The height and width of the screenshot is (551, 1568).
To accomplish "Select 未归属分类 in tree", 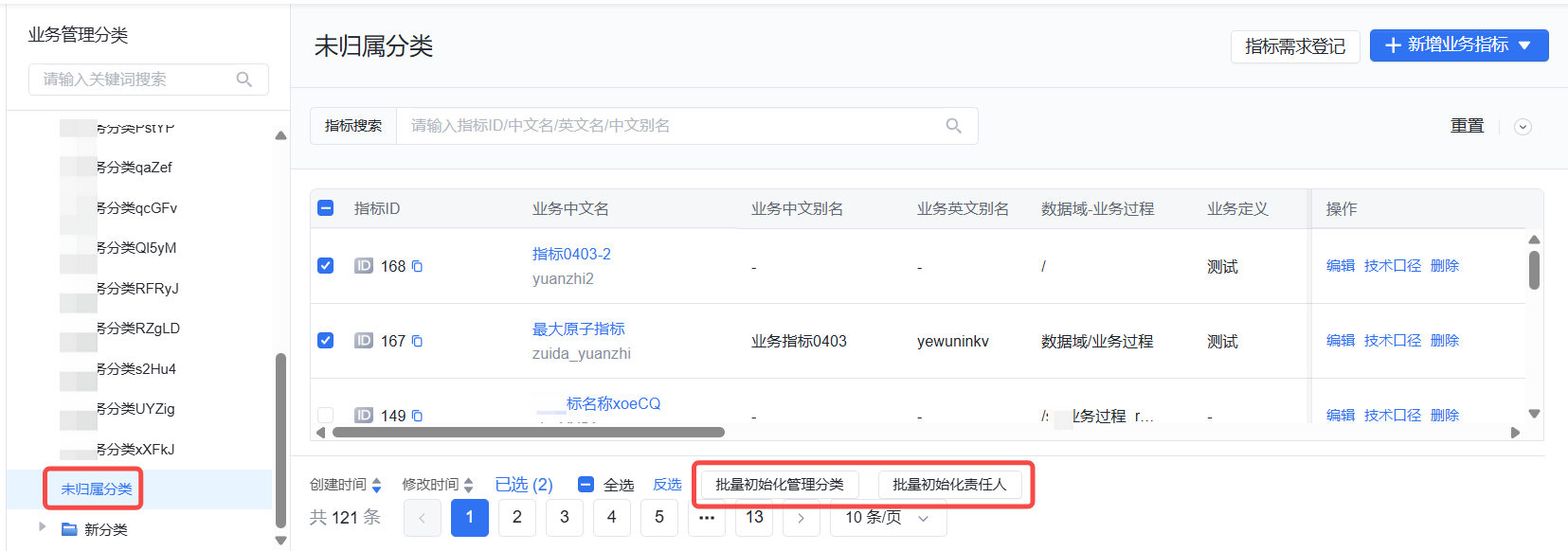I will click(96, 489).
